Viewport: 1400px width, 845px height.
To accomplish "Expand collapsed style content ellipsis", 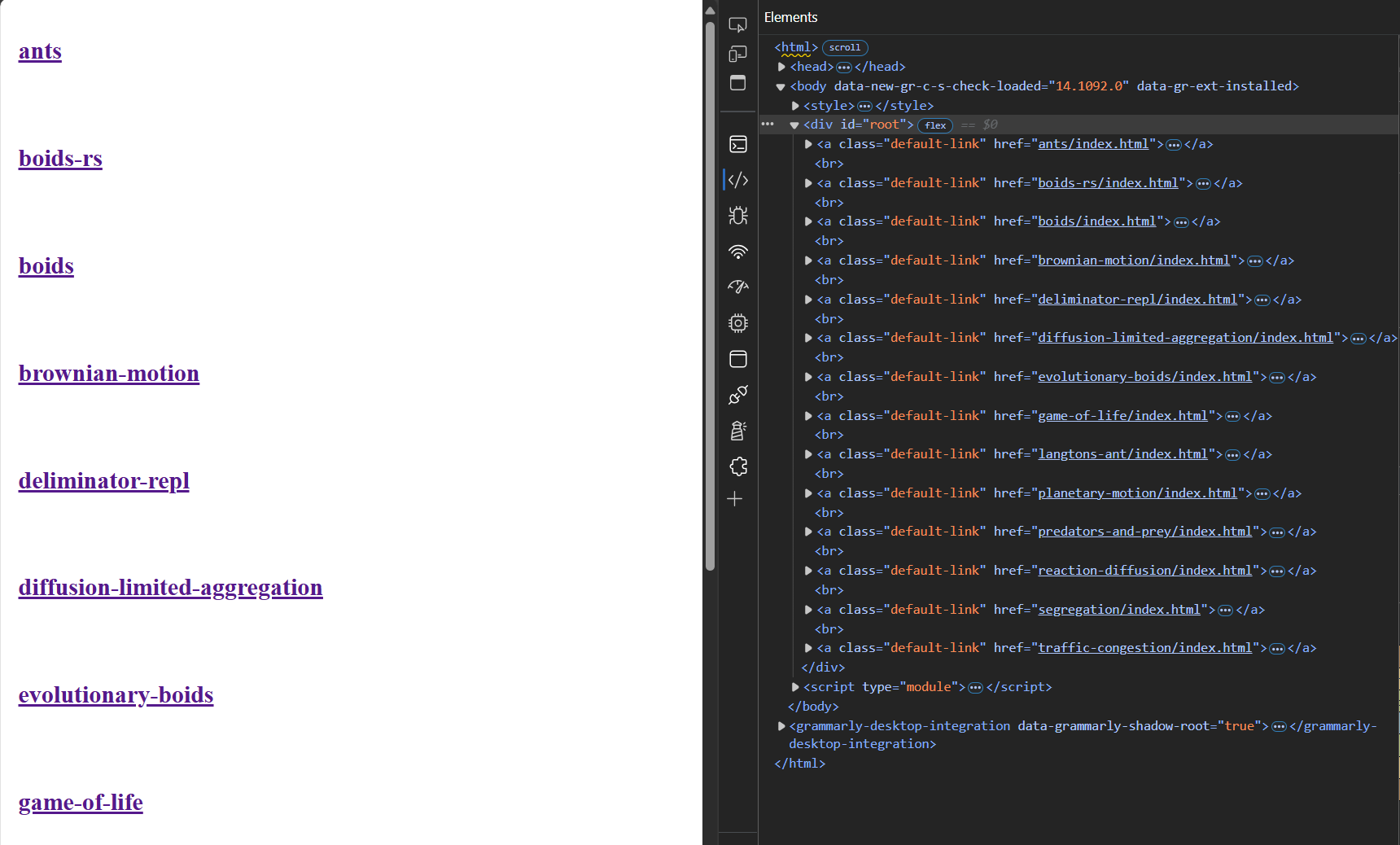I will (x=864, y=106).
